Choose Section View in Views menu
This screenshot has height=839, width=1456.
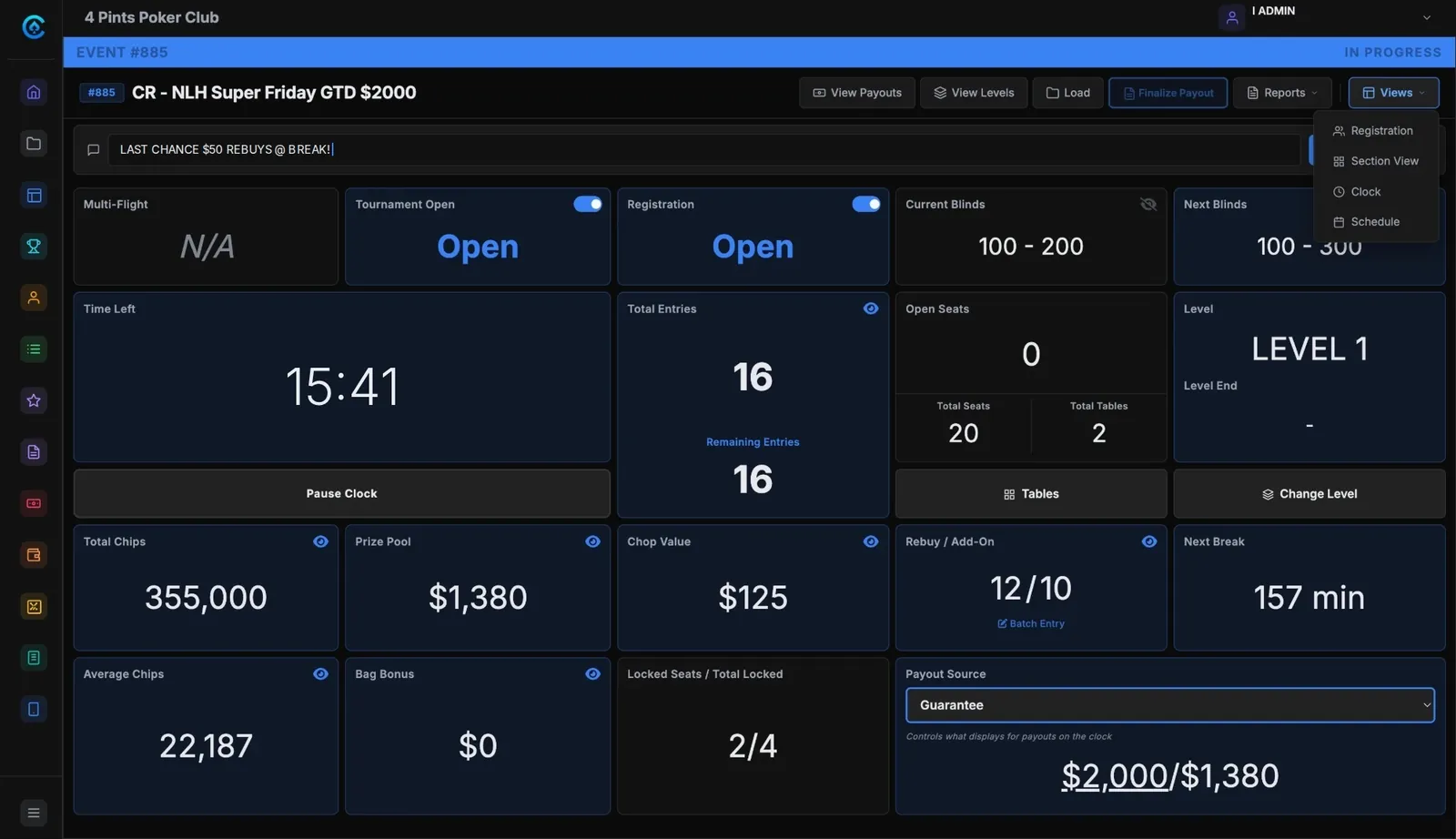tap(1376, 161)
